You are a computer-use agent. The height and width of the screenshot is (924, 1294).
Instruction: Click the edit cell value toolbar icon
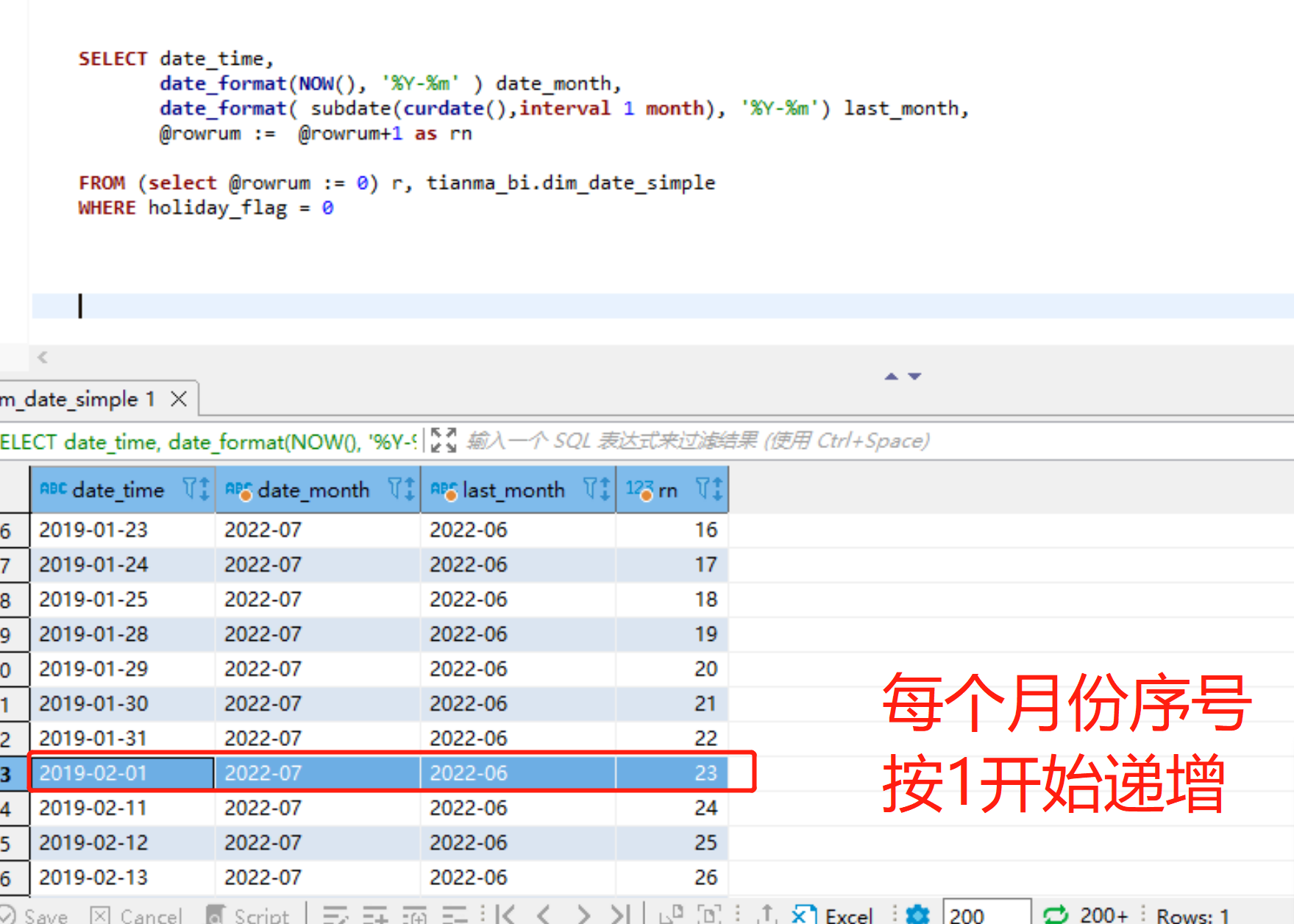click(336, 914)
